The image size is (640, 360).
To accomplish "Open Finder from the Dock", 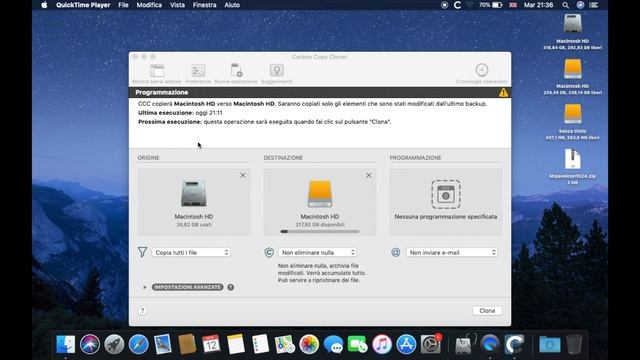I will [x=65, y=344].
